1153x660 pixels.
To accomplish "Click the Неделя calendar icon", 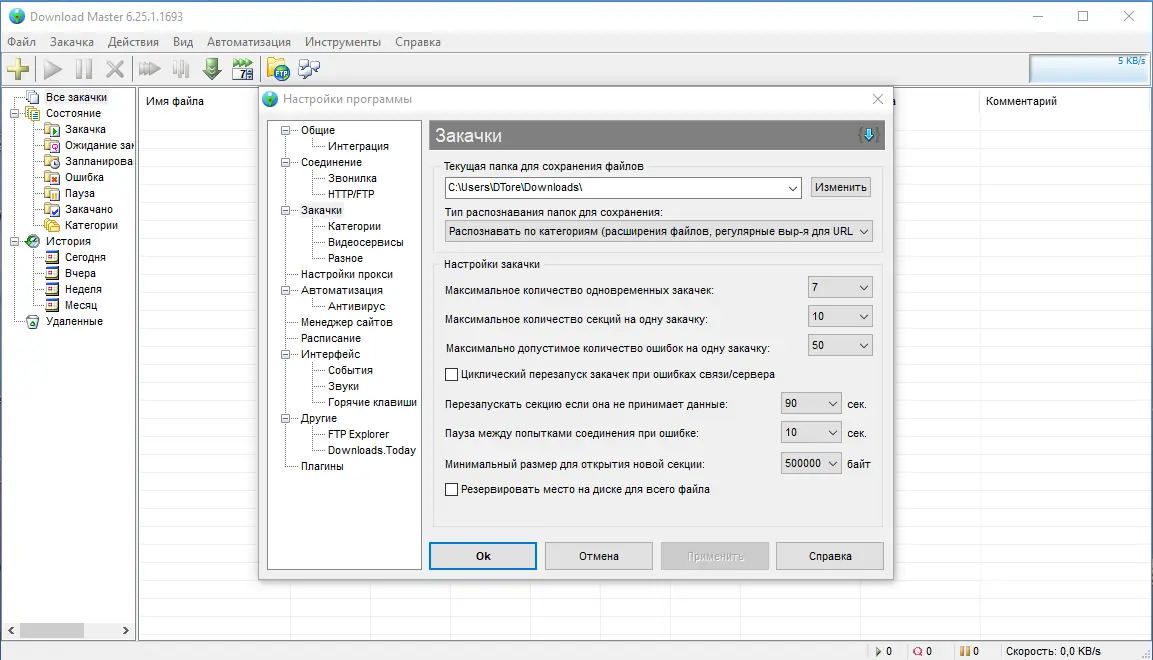I will (x=51, y=289).
